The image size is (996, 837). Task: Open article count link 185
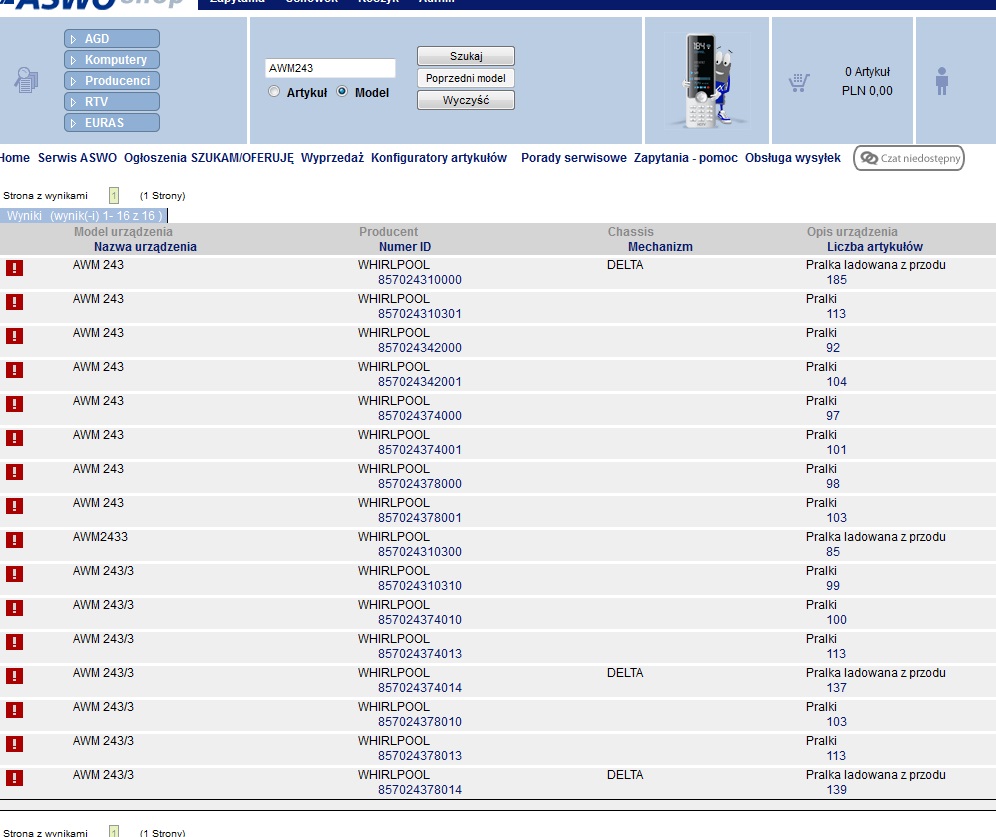[x=837, y=280]
